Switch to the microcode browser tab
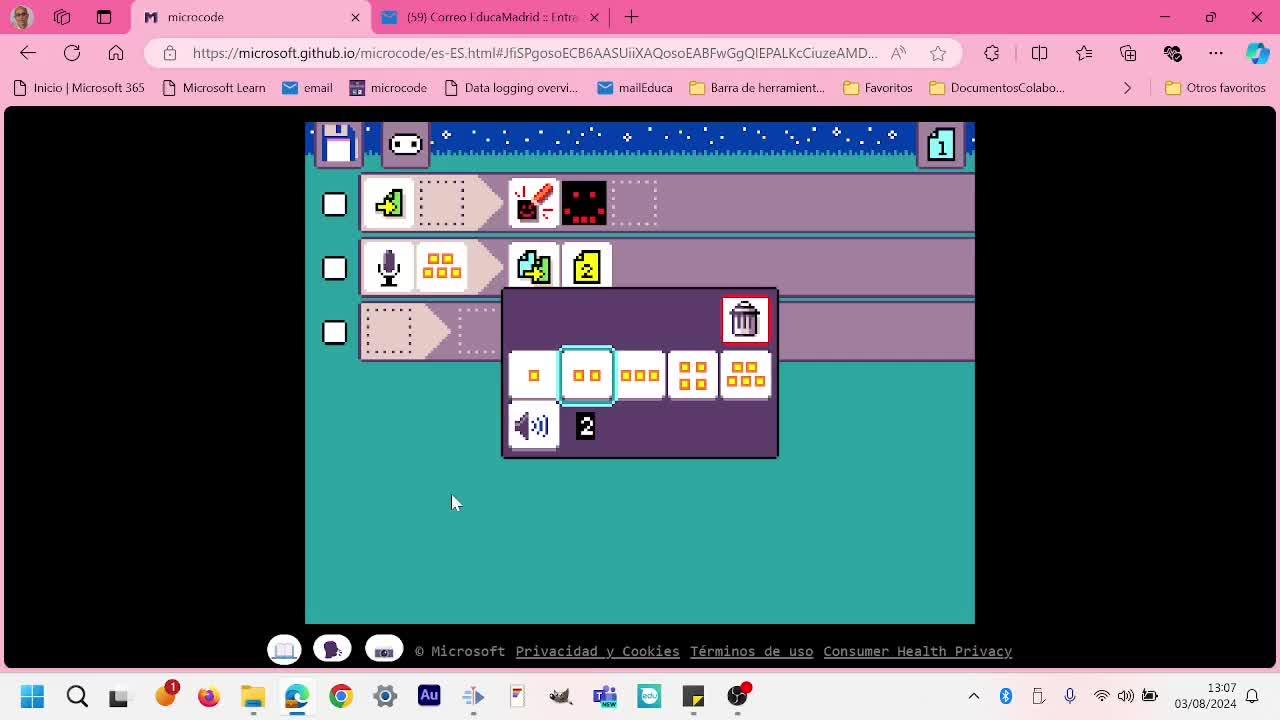This screenshot has height=720, width=1280. coord(251,17)
